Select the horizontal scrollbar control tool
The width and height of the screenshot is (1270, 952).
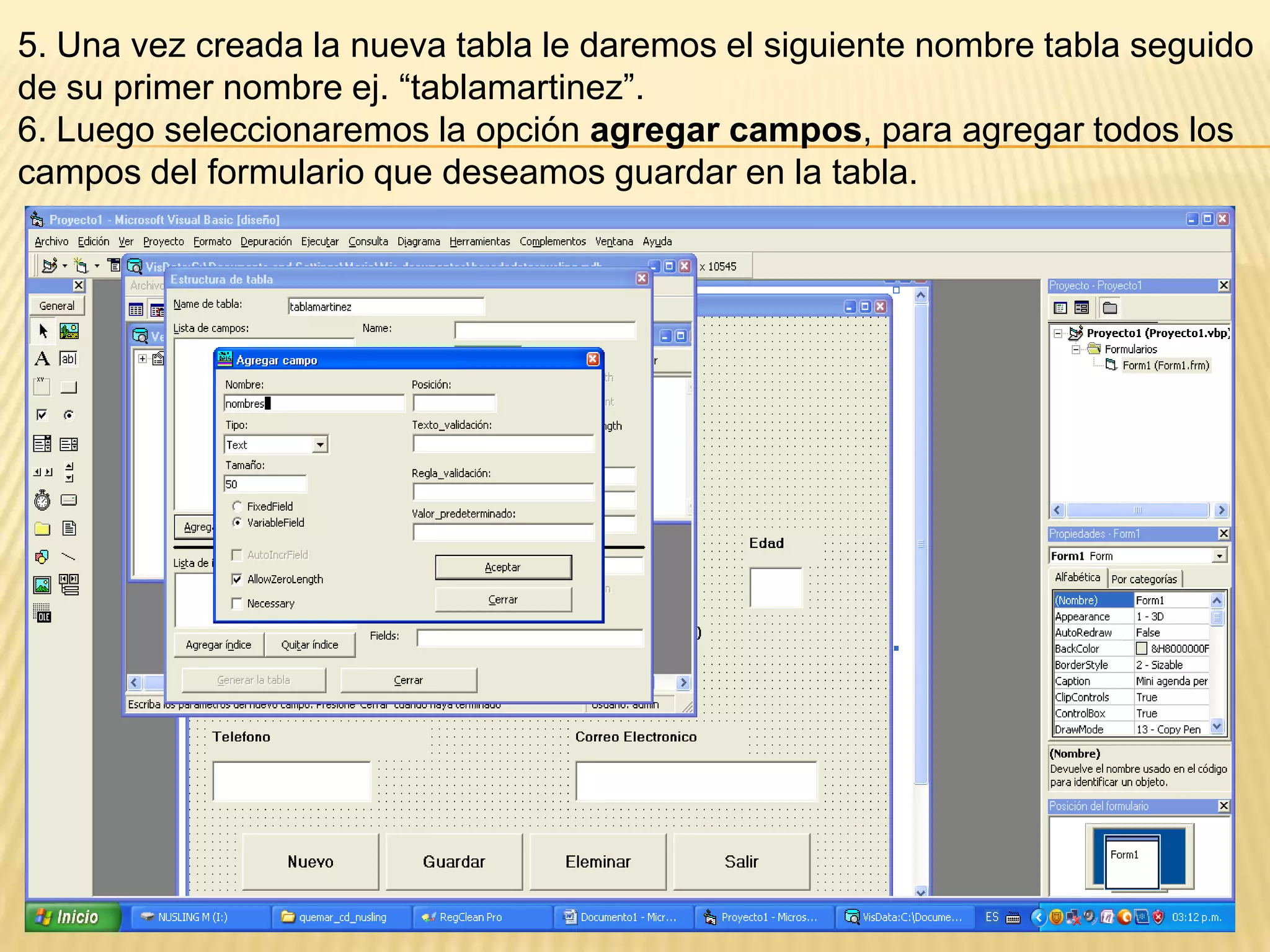pos(42,472)
